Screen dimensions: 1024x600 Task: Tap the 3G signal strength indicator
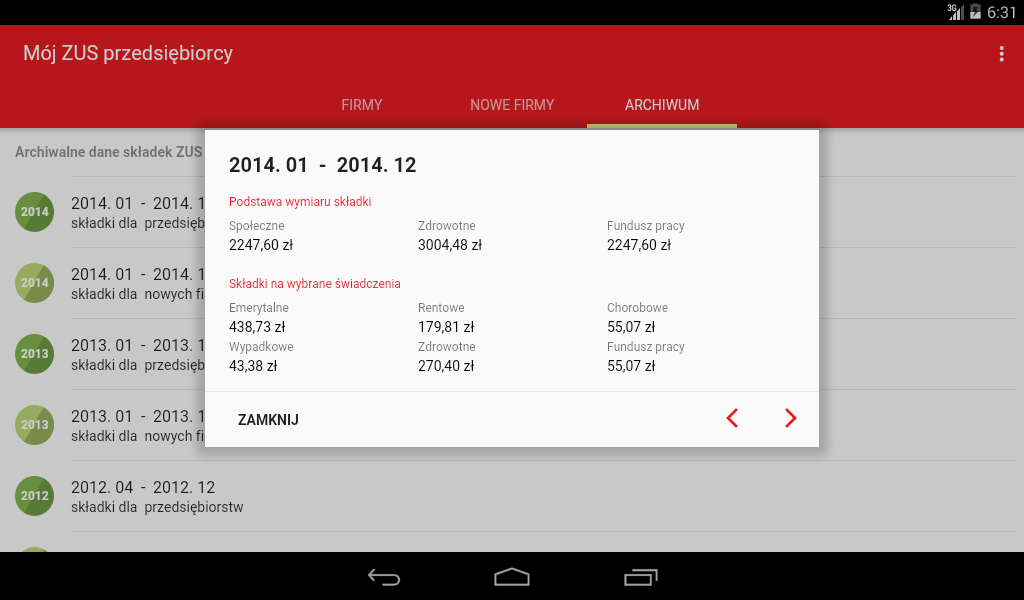click(x=955, y=12)
